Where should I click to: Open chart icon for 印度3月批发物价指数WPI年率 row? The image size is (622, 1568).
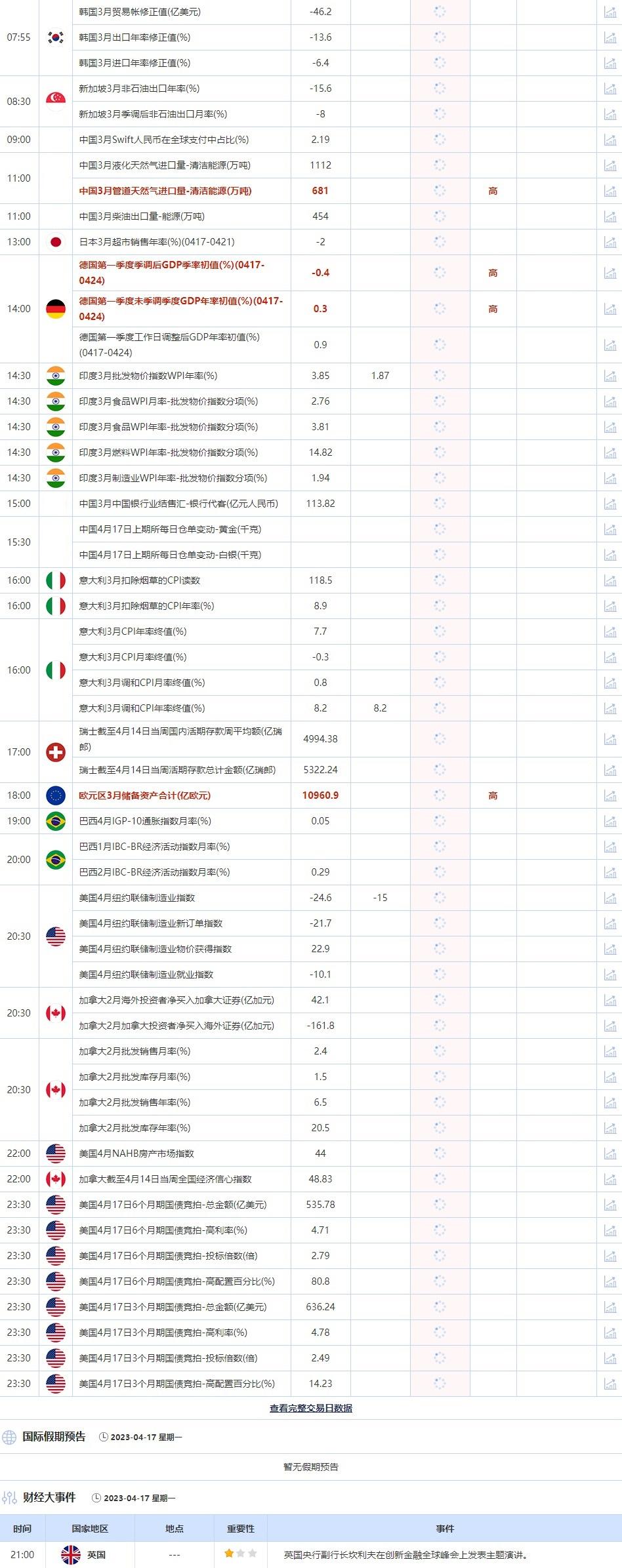[x=610, y=376]
